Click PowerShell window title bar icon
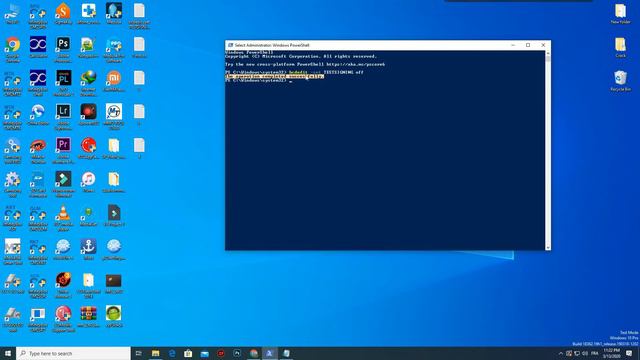Viewport: 640px width, 360px height. click(230, 45)
